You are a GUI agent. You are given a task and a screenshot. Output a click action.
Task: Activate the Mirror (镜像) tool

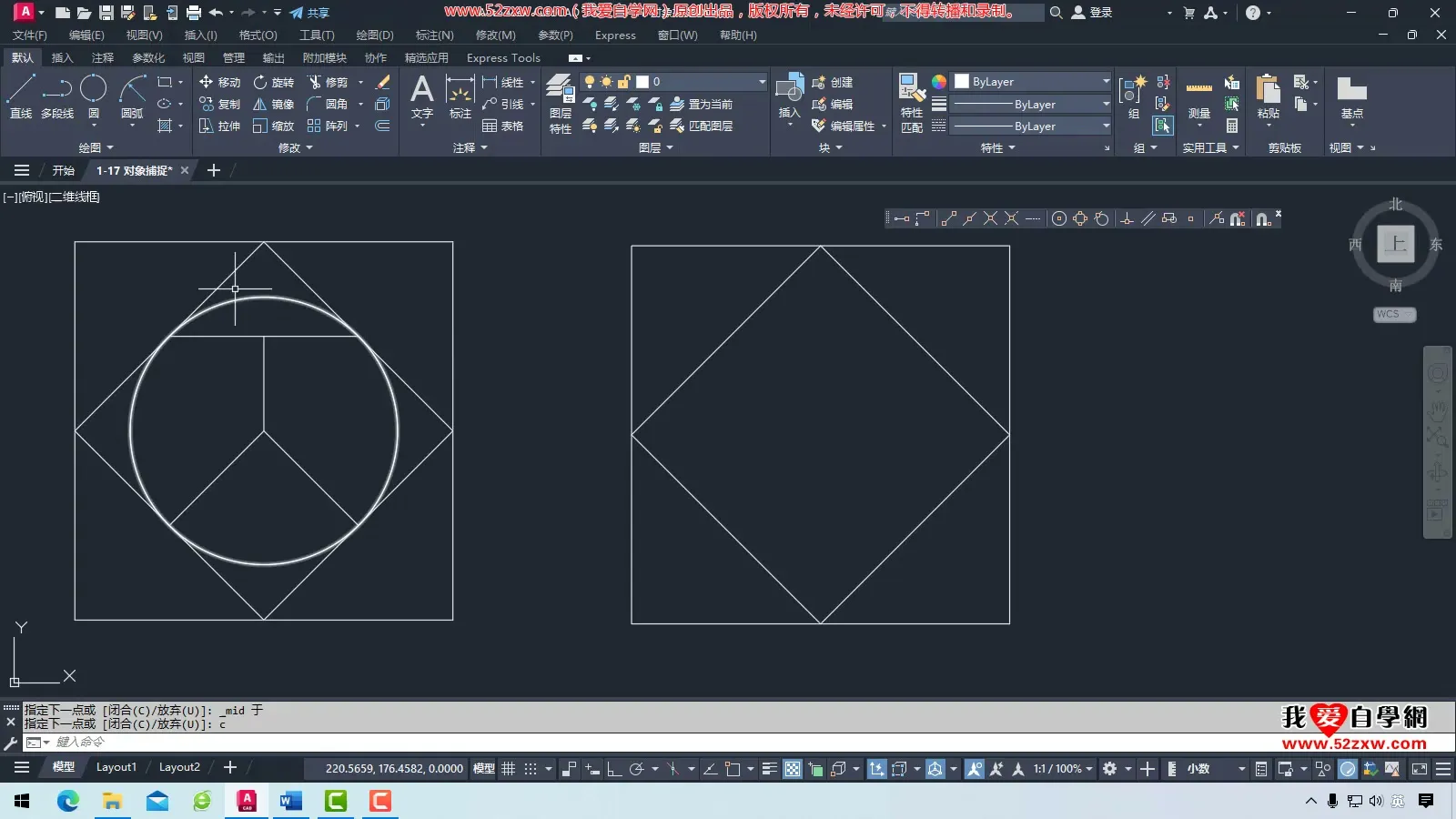point(273,104)
